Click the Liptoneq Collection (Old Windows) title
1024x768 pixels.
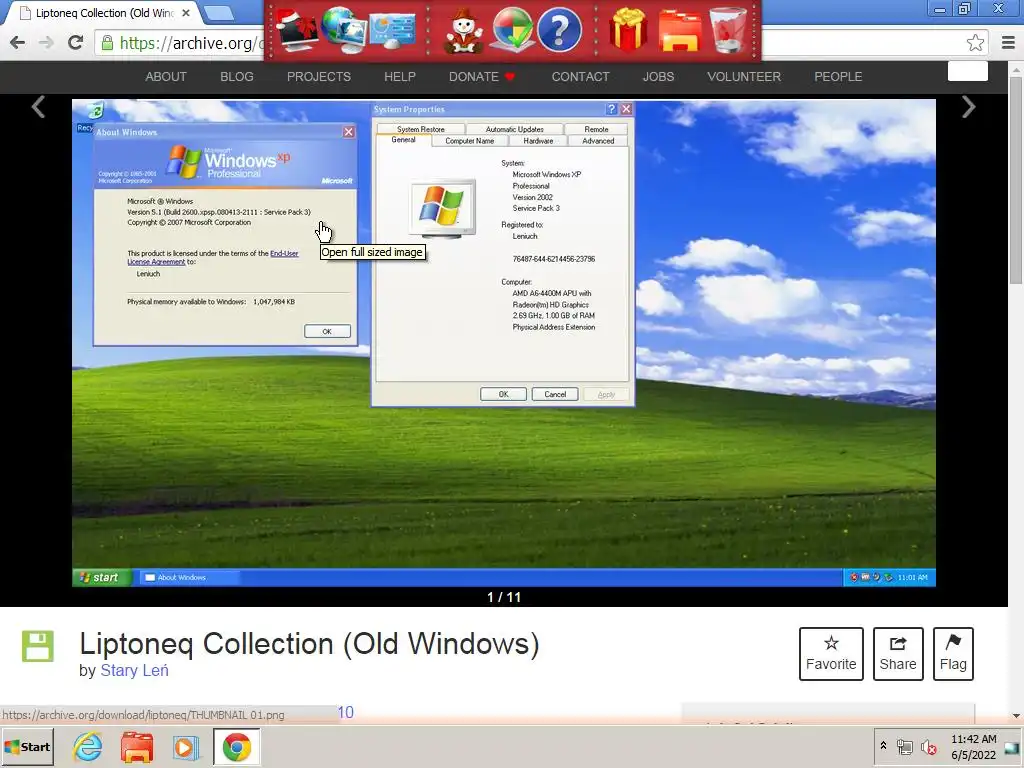(309, 643)
